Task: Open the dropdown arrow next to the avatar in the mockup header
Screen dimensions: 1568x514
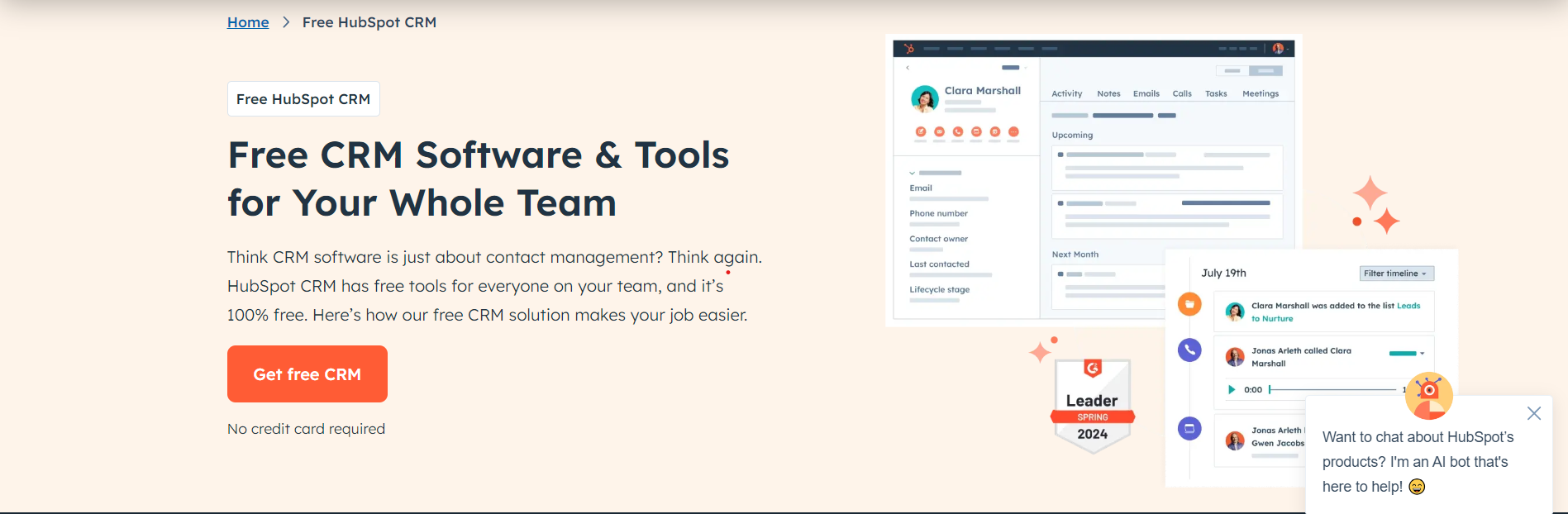Action: [x=1288, y=50]
